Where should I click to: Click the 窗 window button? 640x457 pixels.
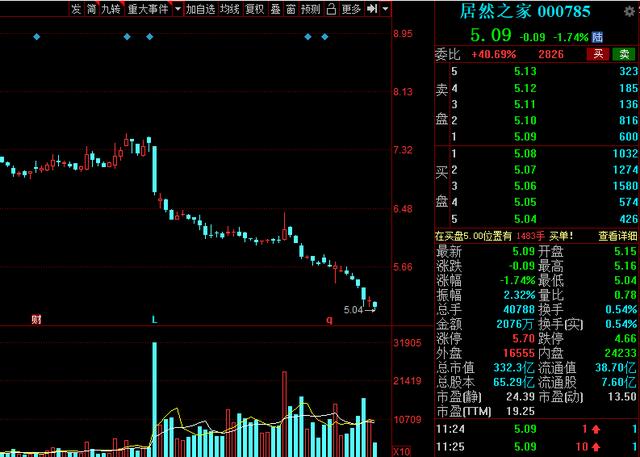(x=291, y=9)
